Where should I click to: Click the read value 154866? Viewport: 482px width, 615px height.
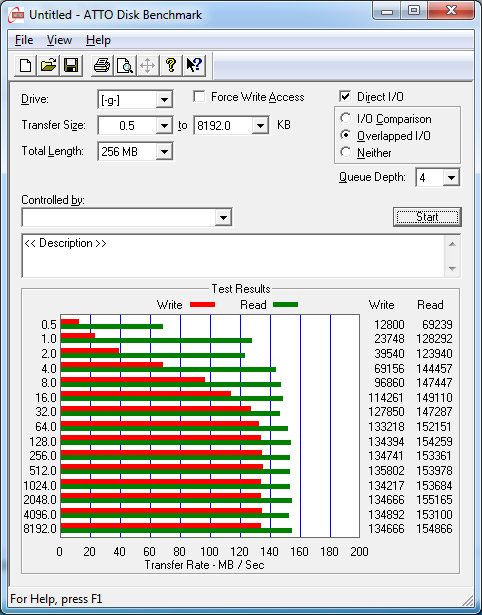coord(434,529)
